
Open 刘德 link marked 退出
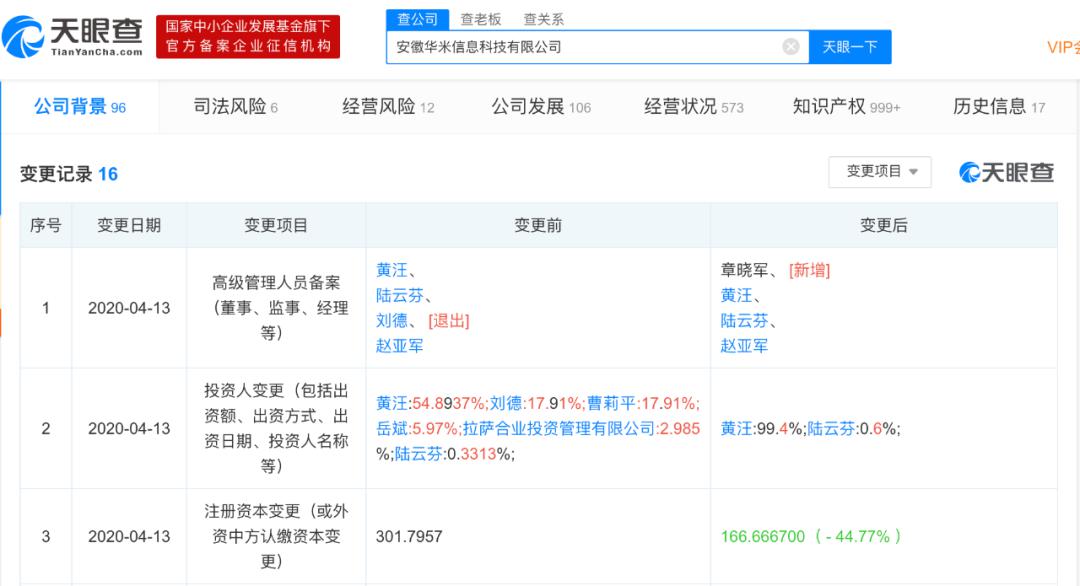392,320
